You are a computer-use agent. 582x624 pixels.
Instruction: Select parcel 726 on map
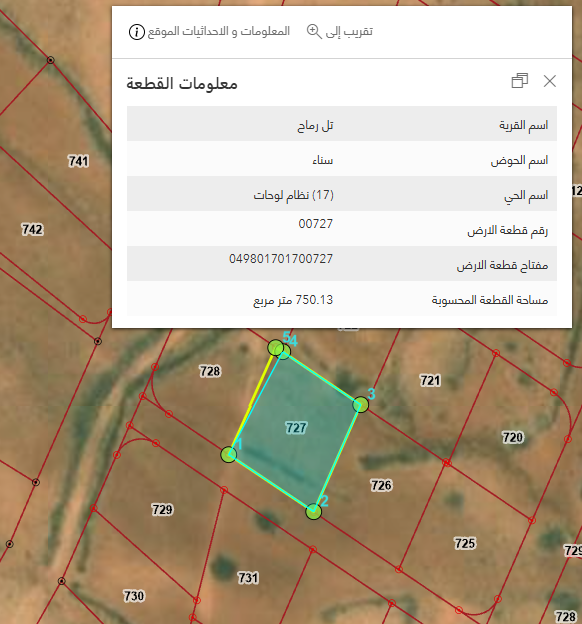pyautogui.click(x=381, y=486)
